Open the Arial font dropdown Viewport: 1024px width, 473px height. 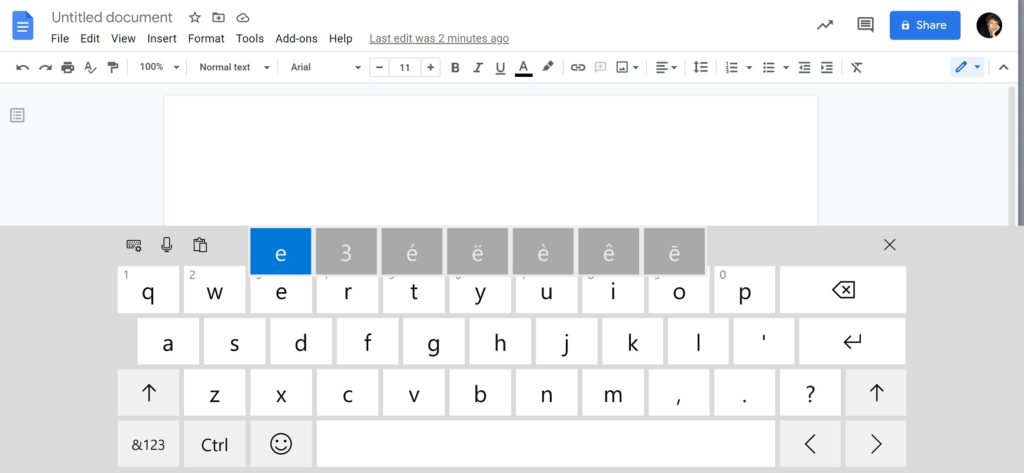pos(325,67)
